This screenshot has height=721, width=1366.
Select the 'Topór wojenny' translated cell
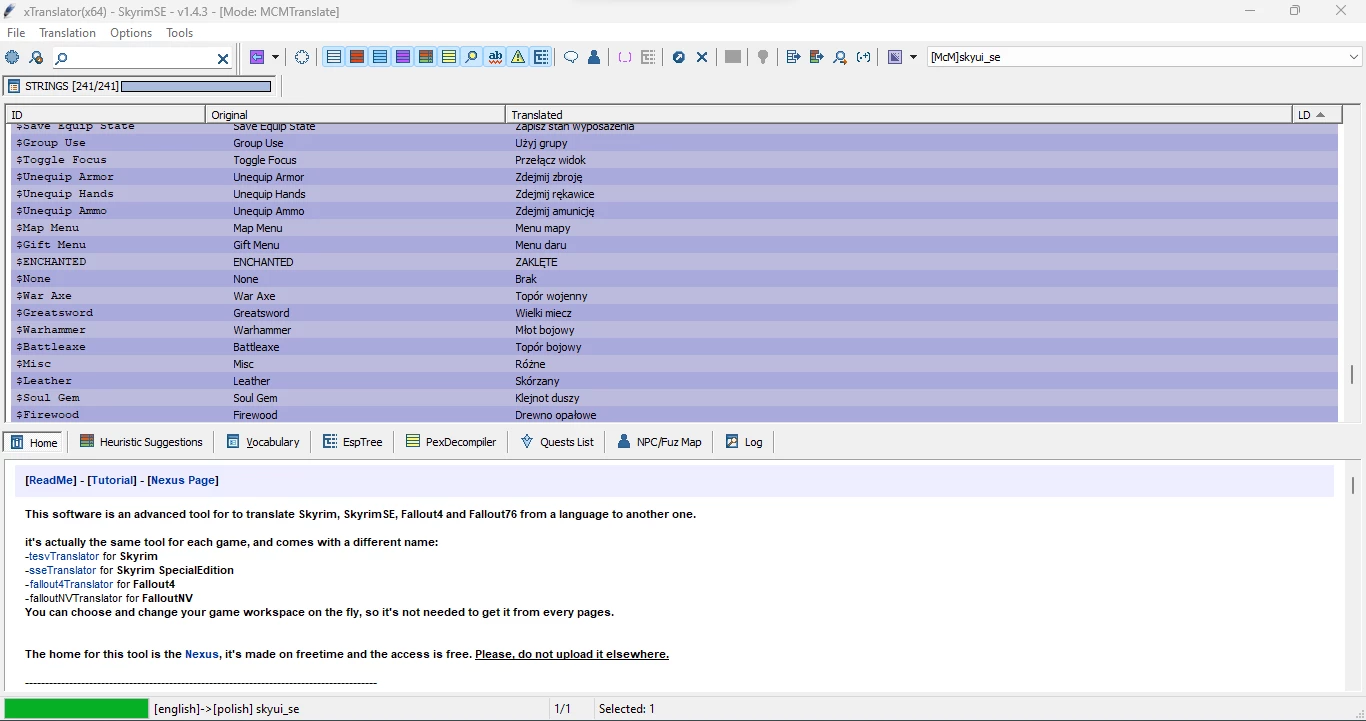click(x=551, y=296)
